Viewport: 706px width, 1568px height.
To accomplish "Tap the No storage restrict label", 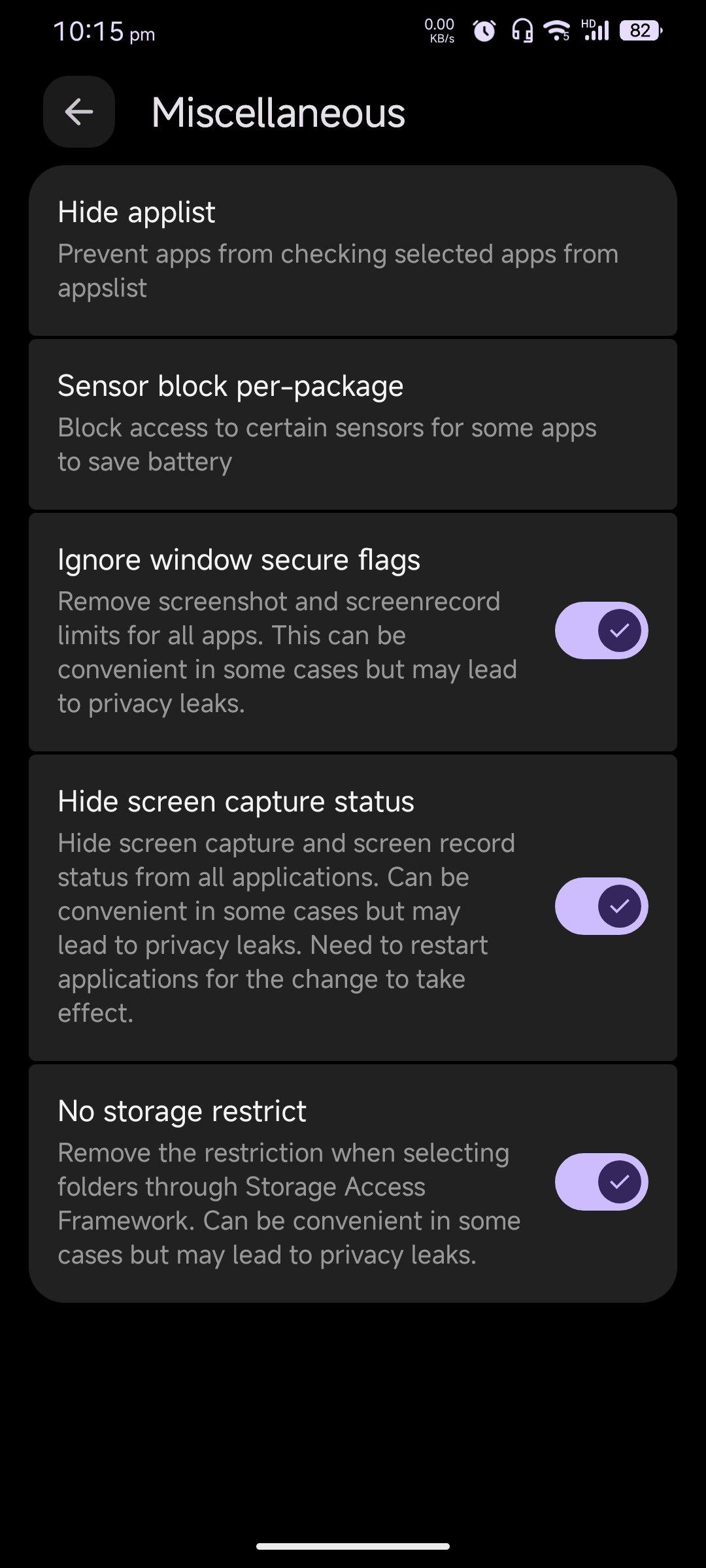I will [182, 1111].
